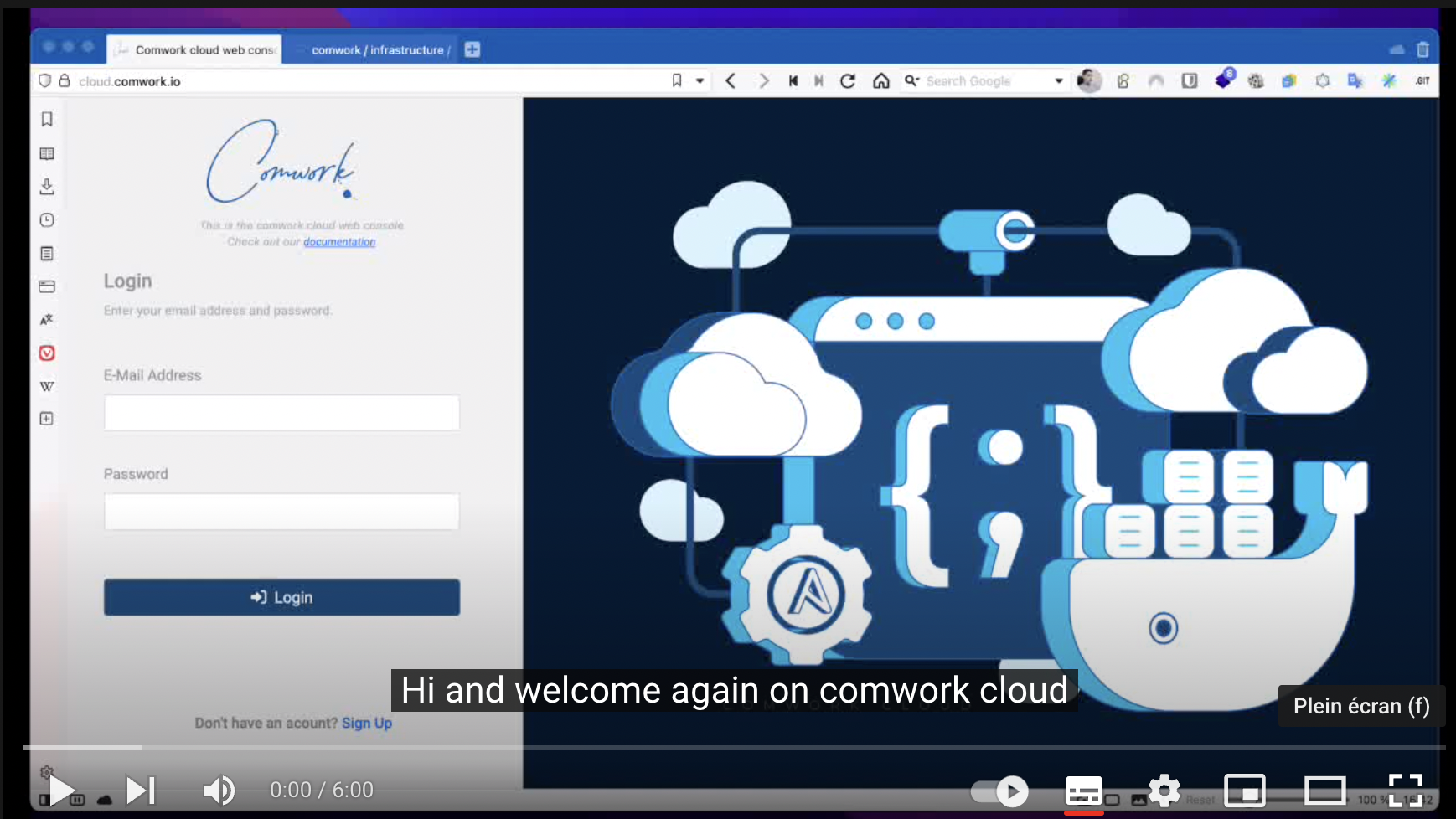Skip to the next video

pos(141,790)
